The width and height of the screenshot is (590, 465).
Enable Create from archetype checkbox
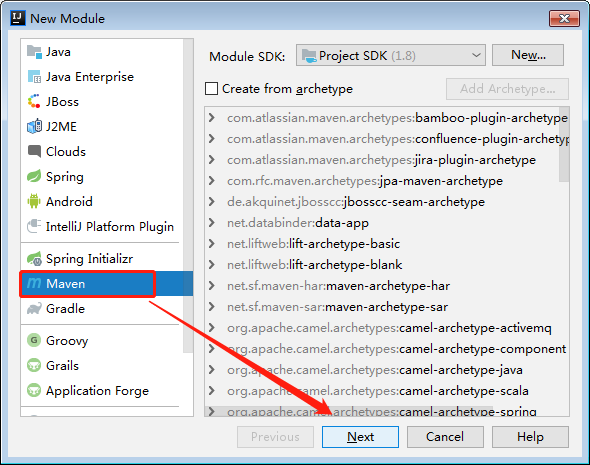click(211, 89)
